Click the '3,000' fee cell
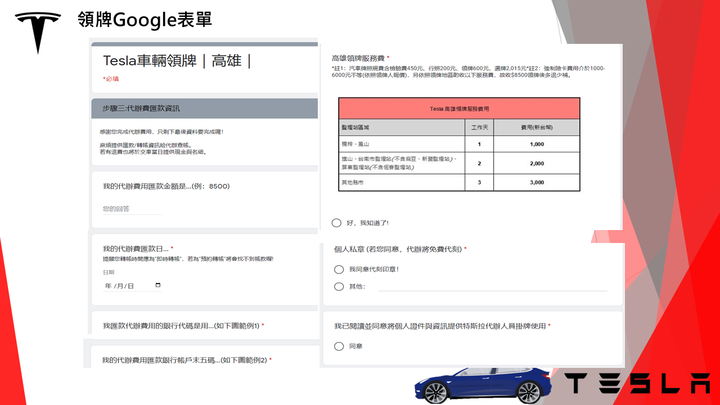Viewport: 720px width, 405px height. 536,182
